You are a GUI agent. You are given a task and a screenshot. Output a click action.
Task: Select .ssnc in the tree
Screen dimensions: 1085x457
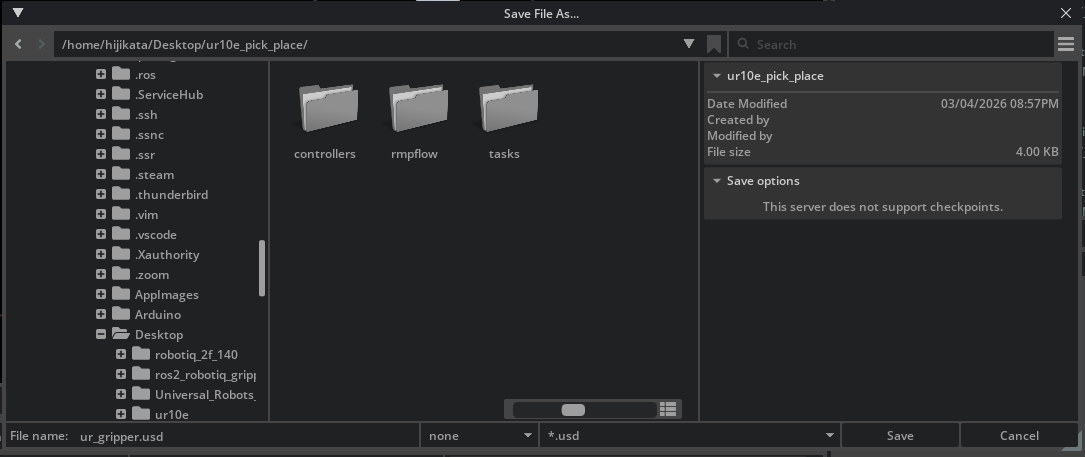pyautogui.click(x=149, y=134)
